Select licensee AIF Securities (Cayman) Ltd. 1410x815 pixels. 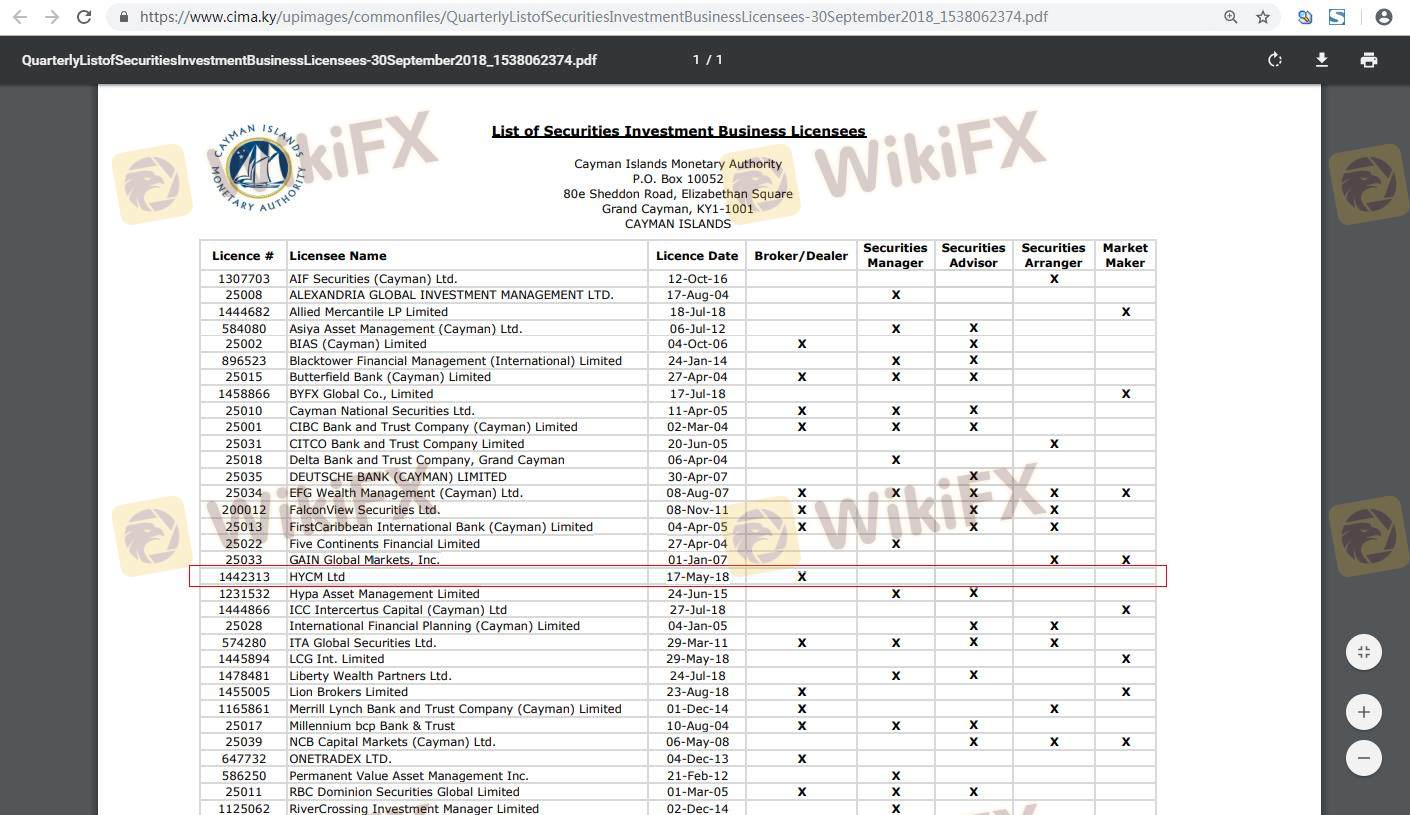(373, 279)
